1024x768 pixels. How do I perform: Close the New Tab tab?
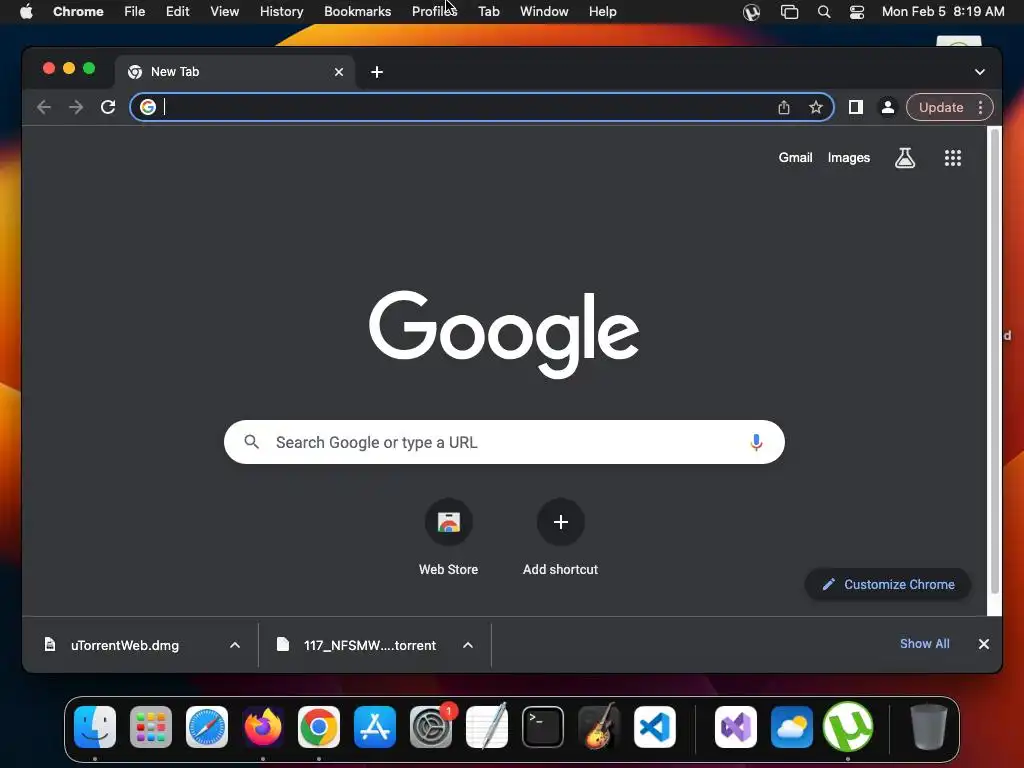coord(339,72)
